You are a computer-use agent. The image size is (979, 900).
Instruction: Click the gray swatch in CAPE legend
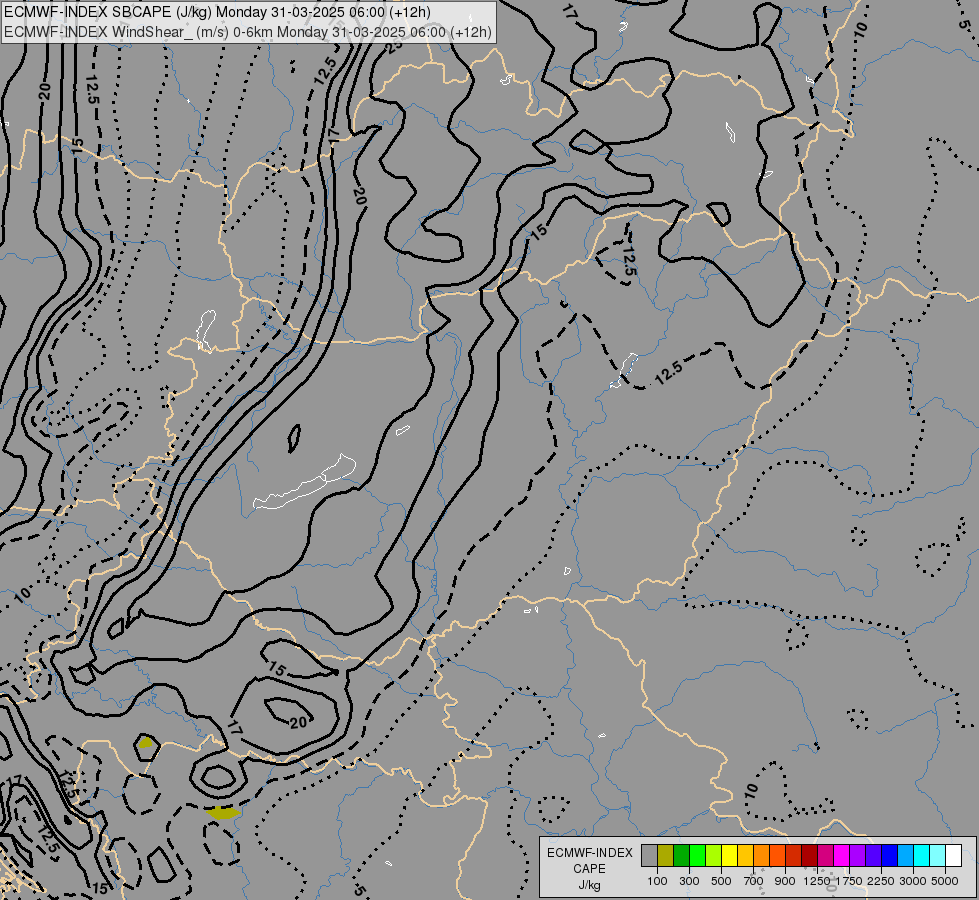(649, 856)
